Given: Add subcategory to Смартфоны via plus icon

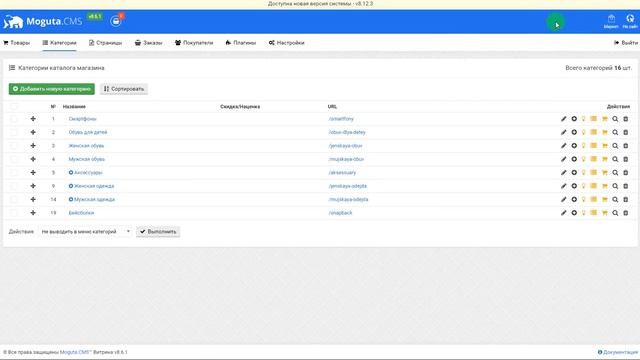Looking at the screenshot, I should pyautogui.click(x=574, y=119).
